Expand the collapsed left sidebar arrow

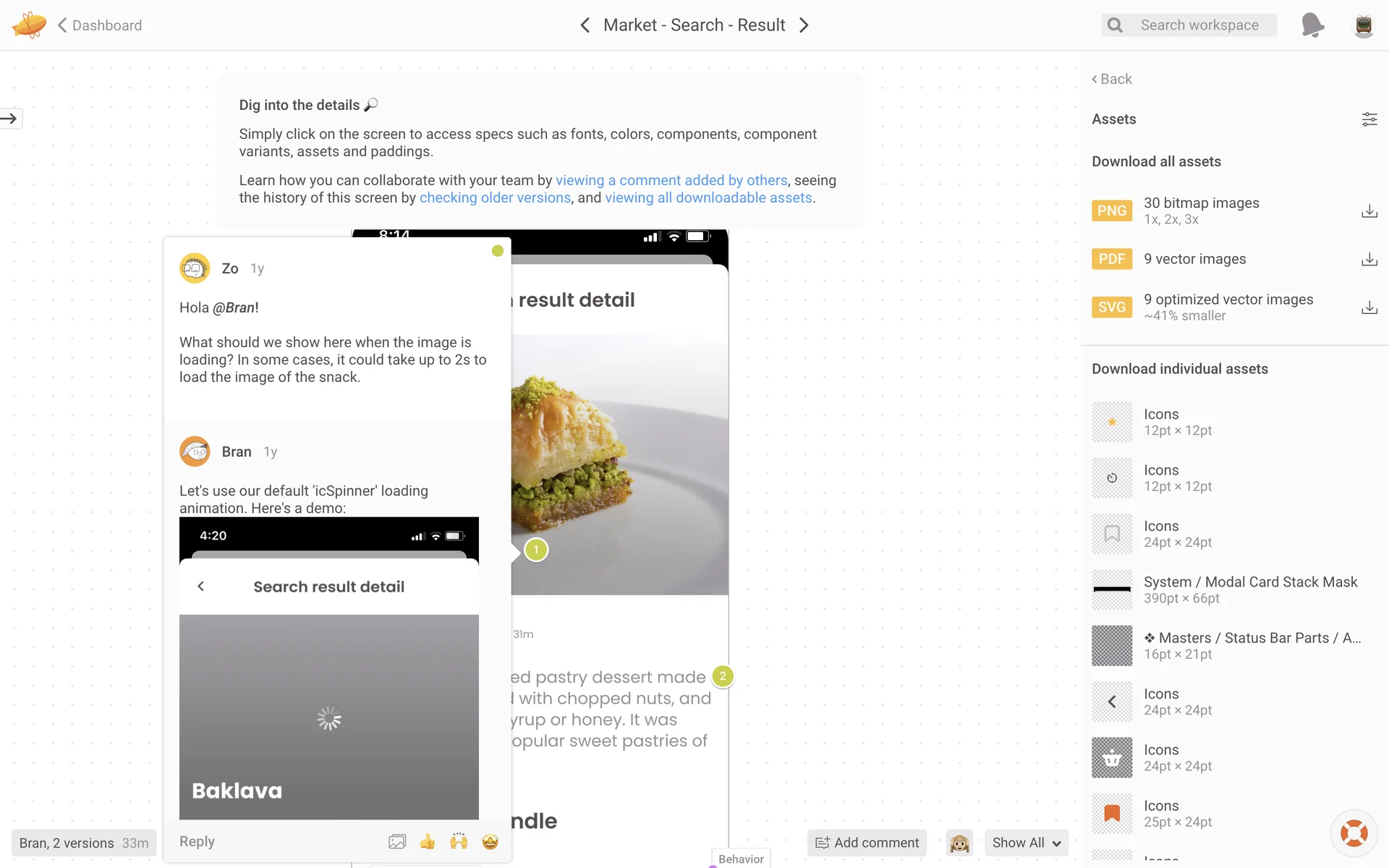tap(10, 119)
